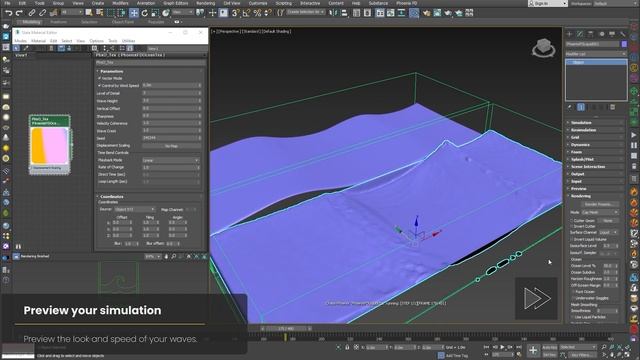Pause the Phoenix simulation

634,146
